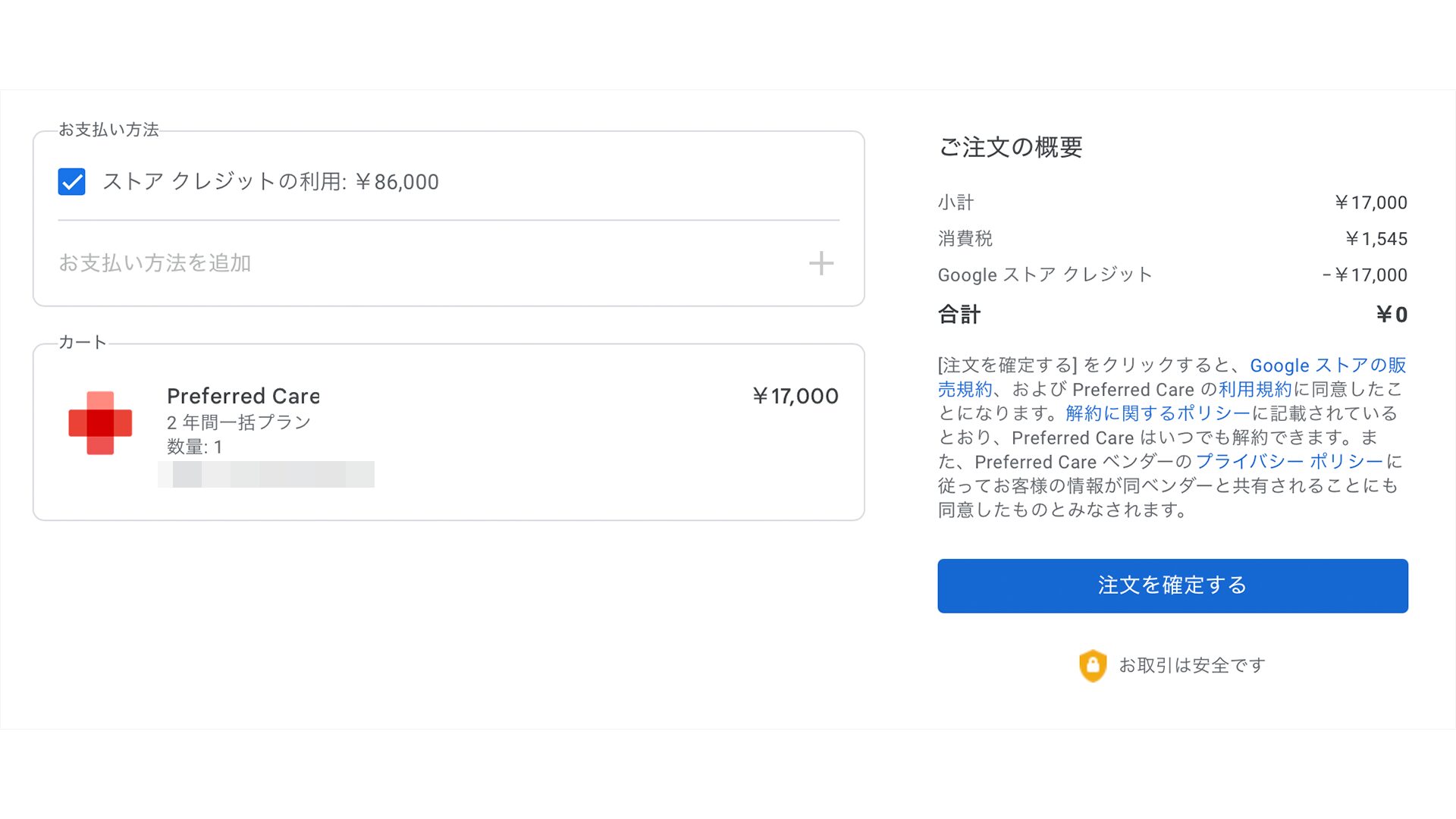Click the ￥17,000 cart item price
This screenshot has width=1456, height=819.
(795, 396)
